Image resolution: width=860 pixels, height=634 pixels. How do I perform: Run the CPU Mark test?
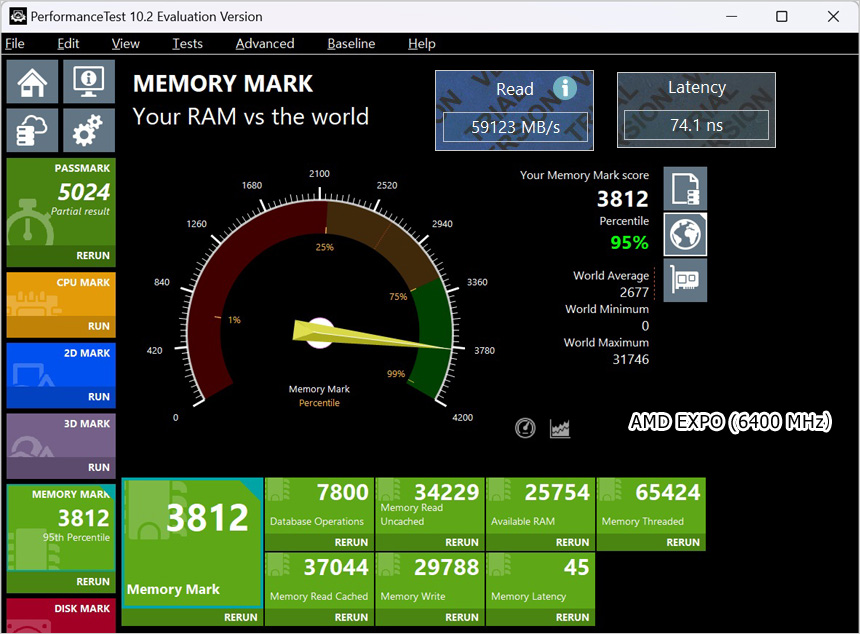pos(98,326)
